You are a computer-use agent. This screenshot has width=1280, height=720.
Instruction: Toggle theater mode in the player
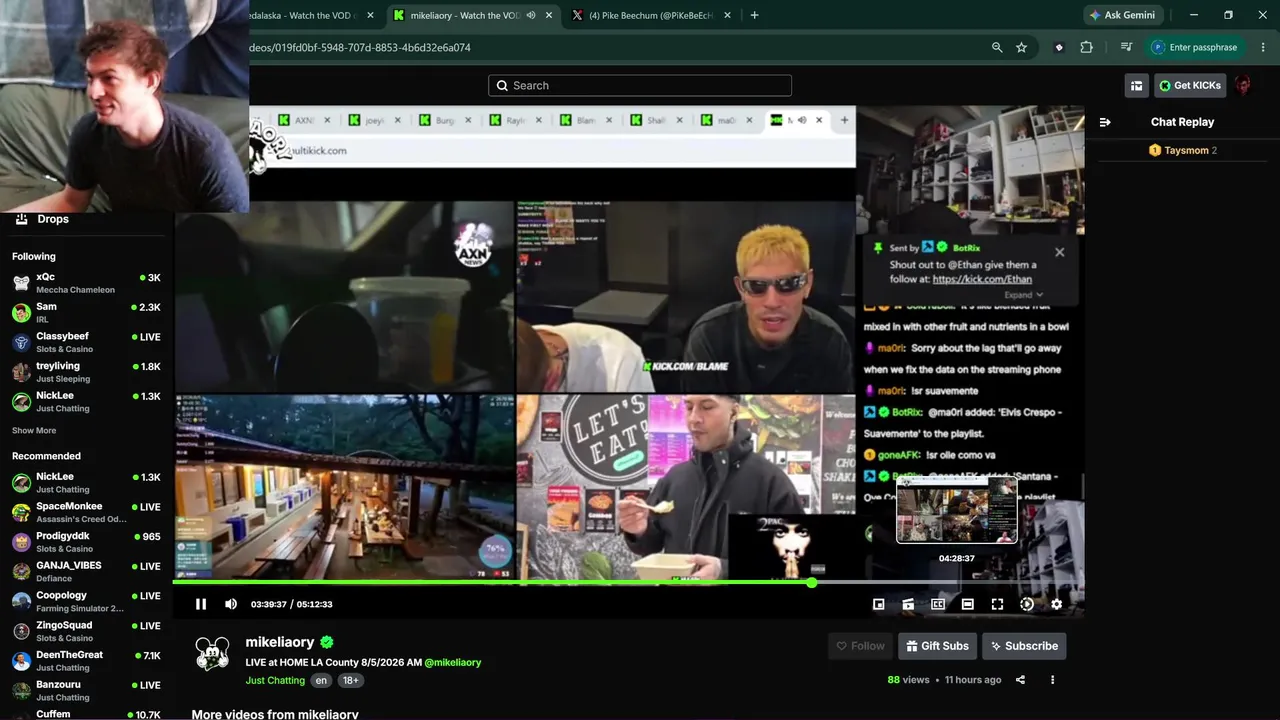968,604
